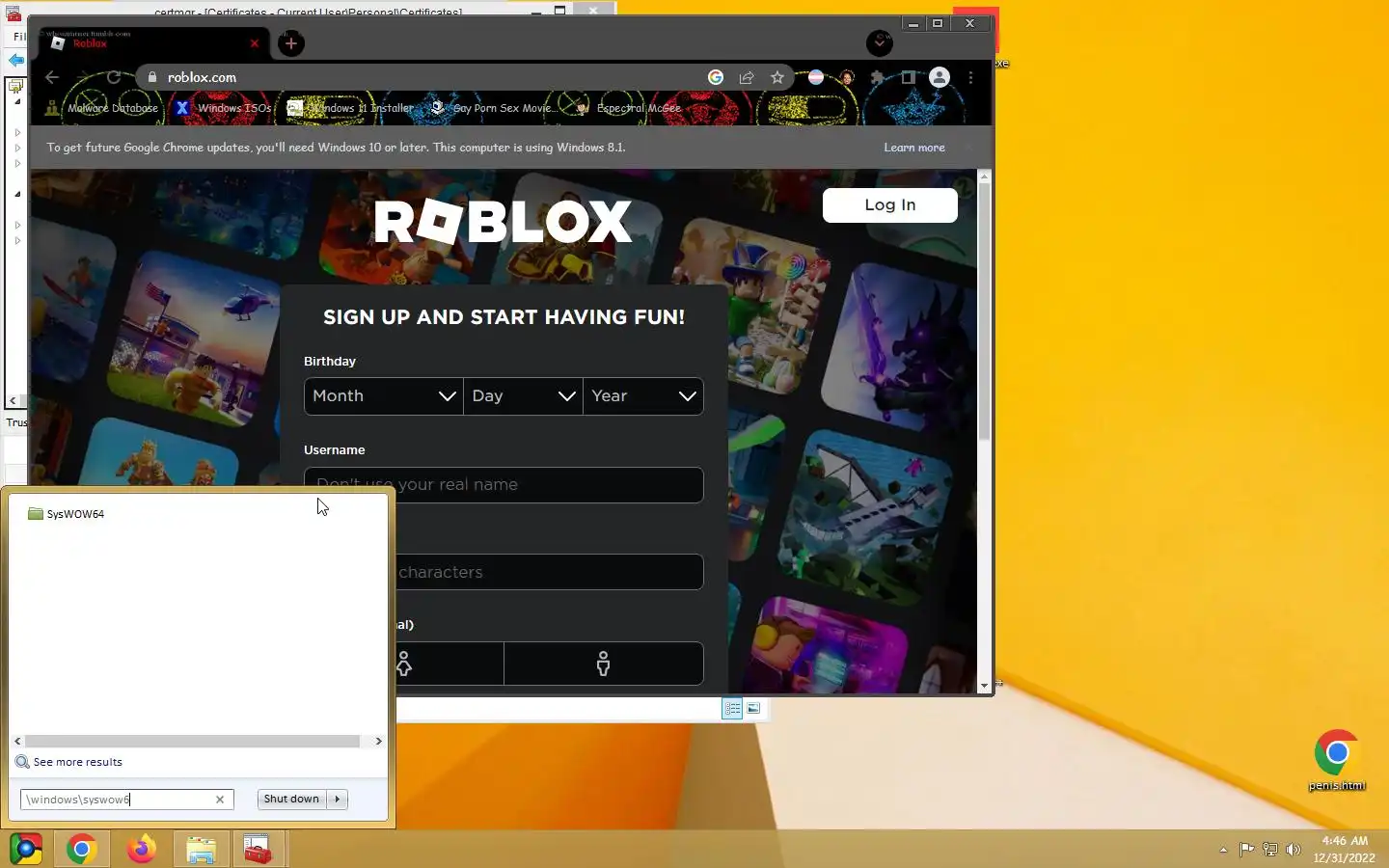Reload the roblox.com page
Screen dimensions: 1389x868
[114, 77]
